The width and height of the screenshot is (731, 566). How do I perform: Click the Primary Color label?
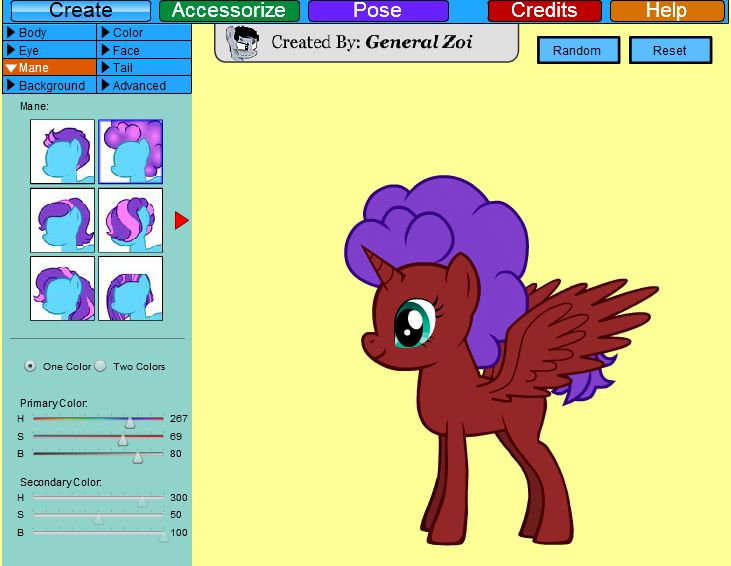click(x=54, y=403)
